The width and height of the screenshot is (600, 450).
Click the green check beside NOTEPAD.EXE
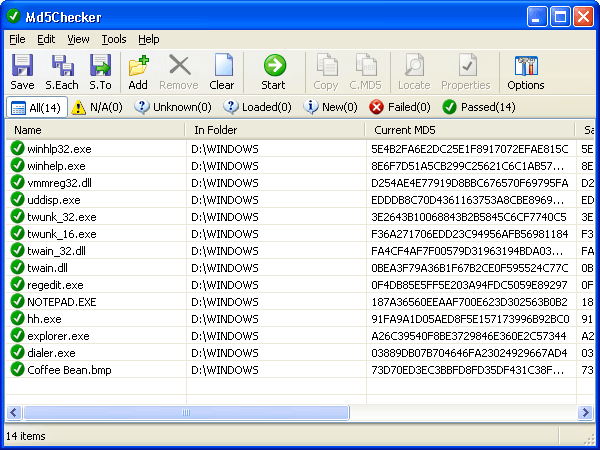17,301
